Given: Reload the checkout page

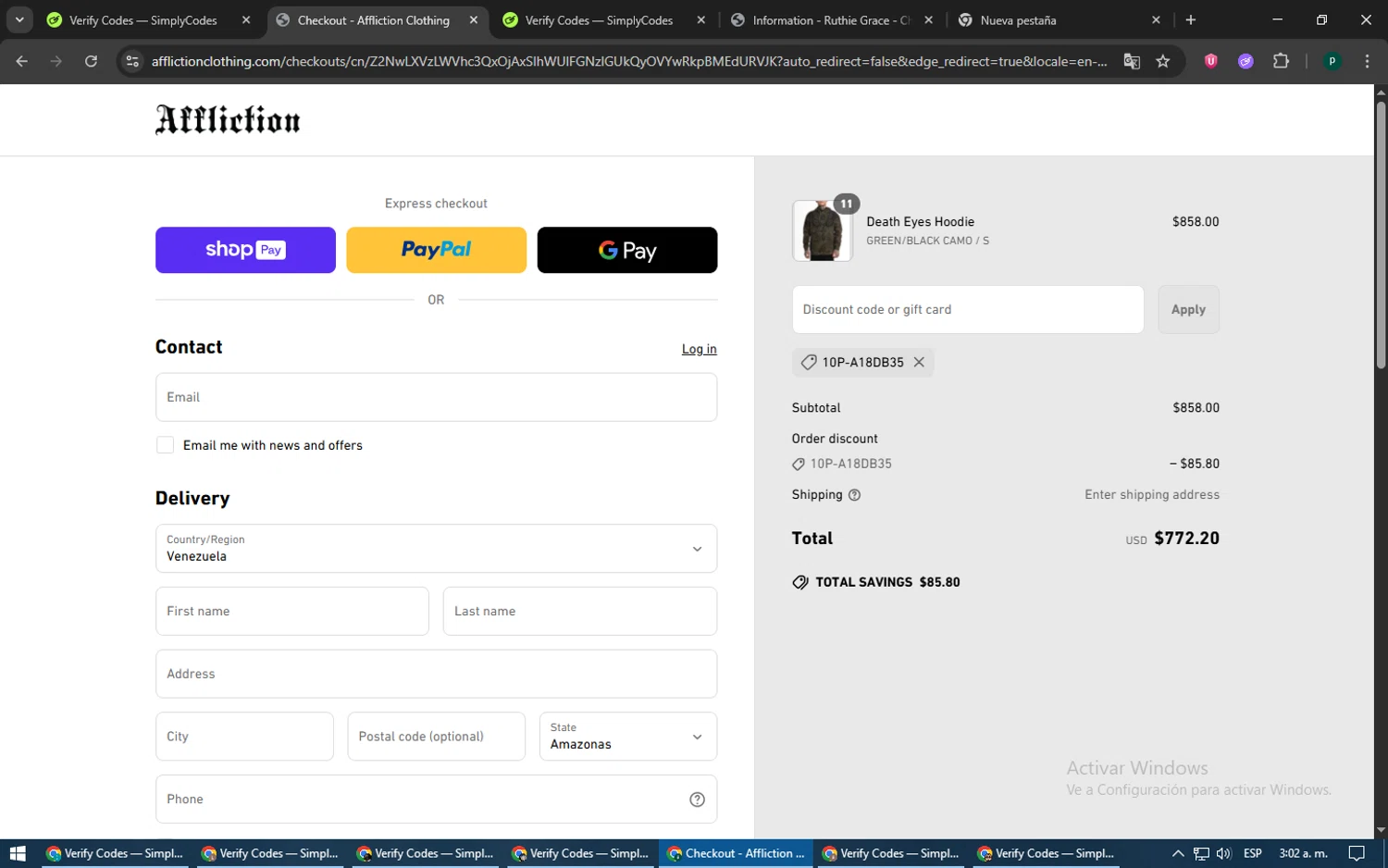Looking at the screenshot, I should point(91,61).
